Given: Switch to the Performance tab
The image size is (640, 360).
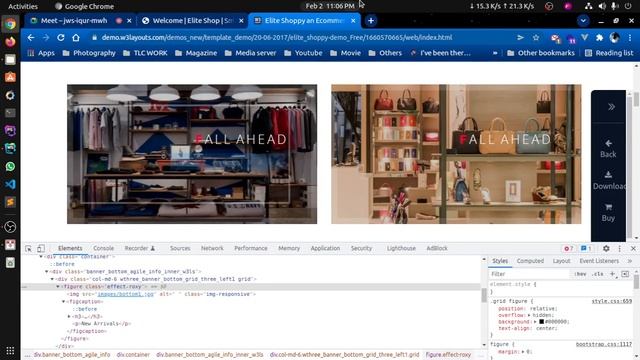Looking at the screenshot, I should click(x=251, y=248).
